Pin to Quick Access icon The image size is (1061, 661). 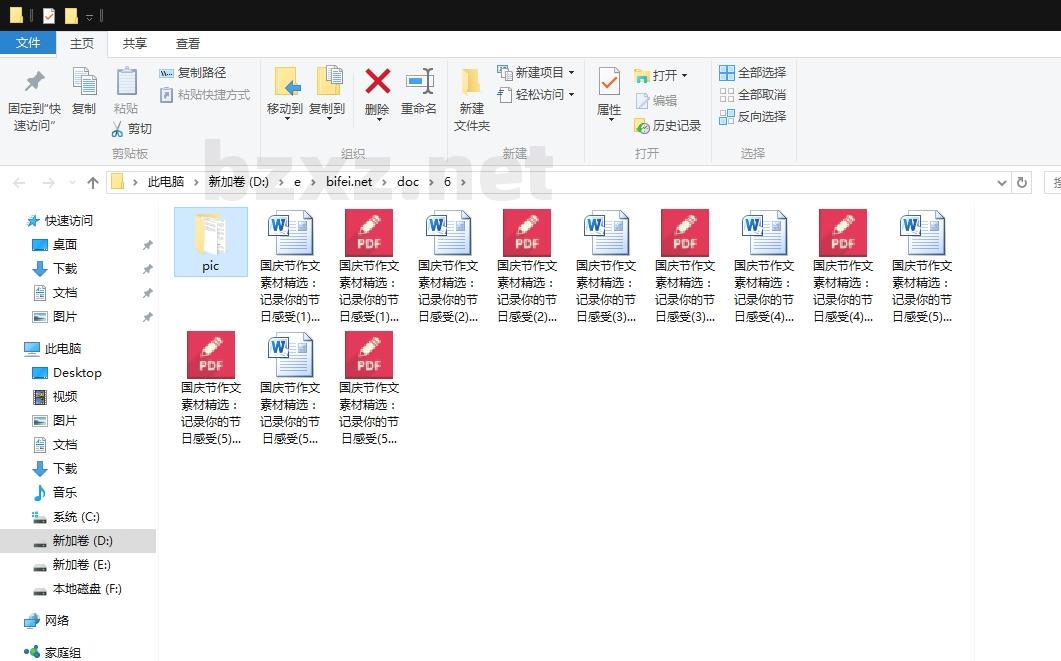(x=34, y=82)
